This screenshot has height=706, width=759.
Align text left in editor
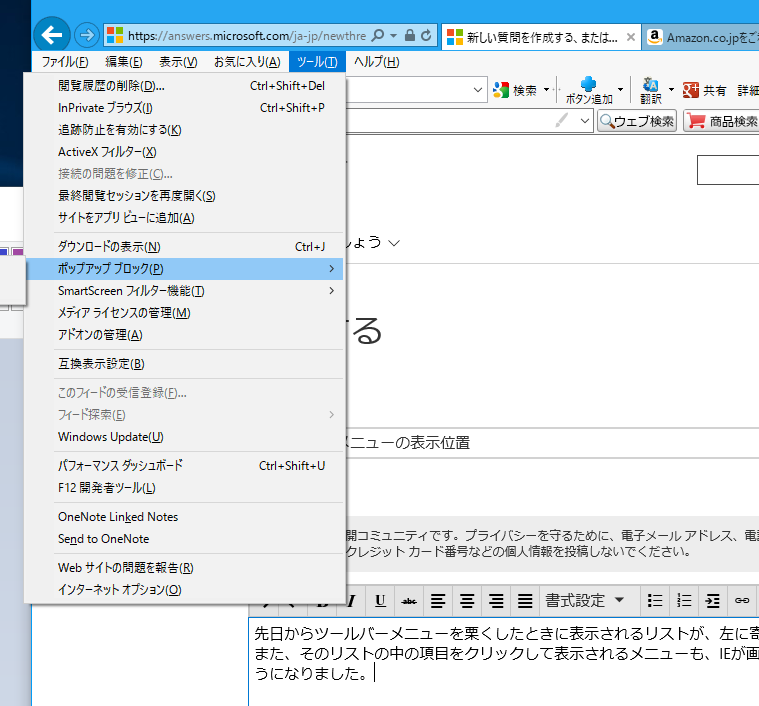[x=438, y=601]
